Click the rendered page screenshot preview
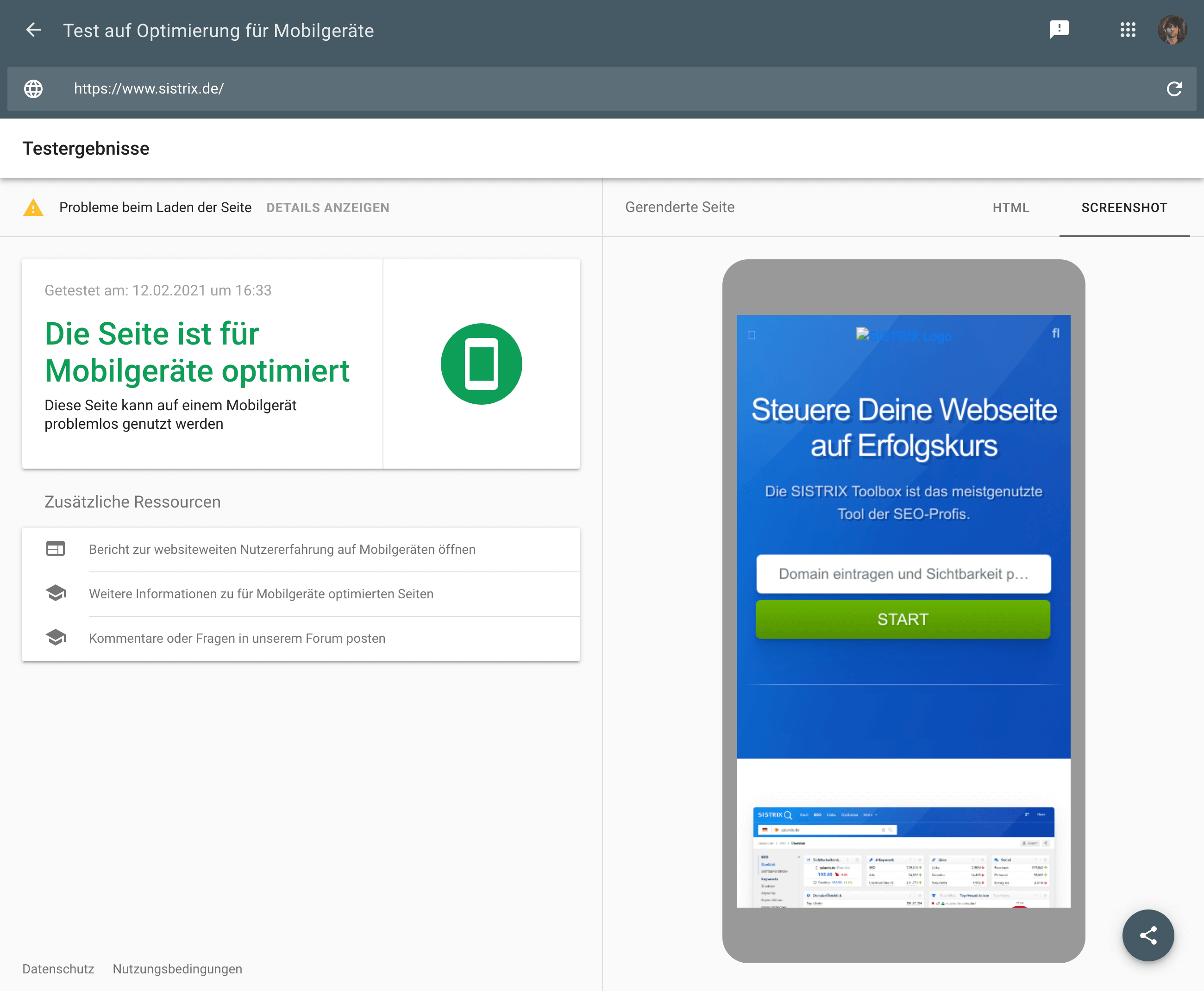Screen dimensions: 1204x991 (x=903, y=611)
